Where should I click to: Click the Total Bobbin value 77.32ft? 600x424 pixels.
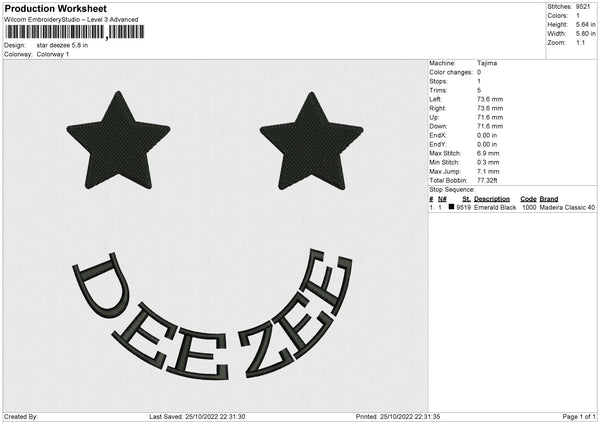(x=487, y=180)
